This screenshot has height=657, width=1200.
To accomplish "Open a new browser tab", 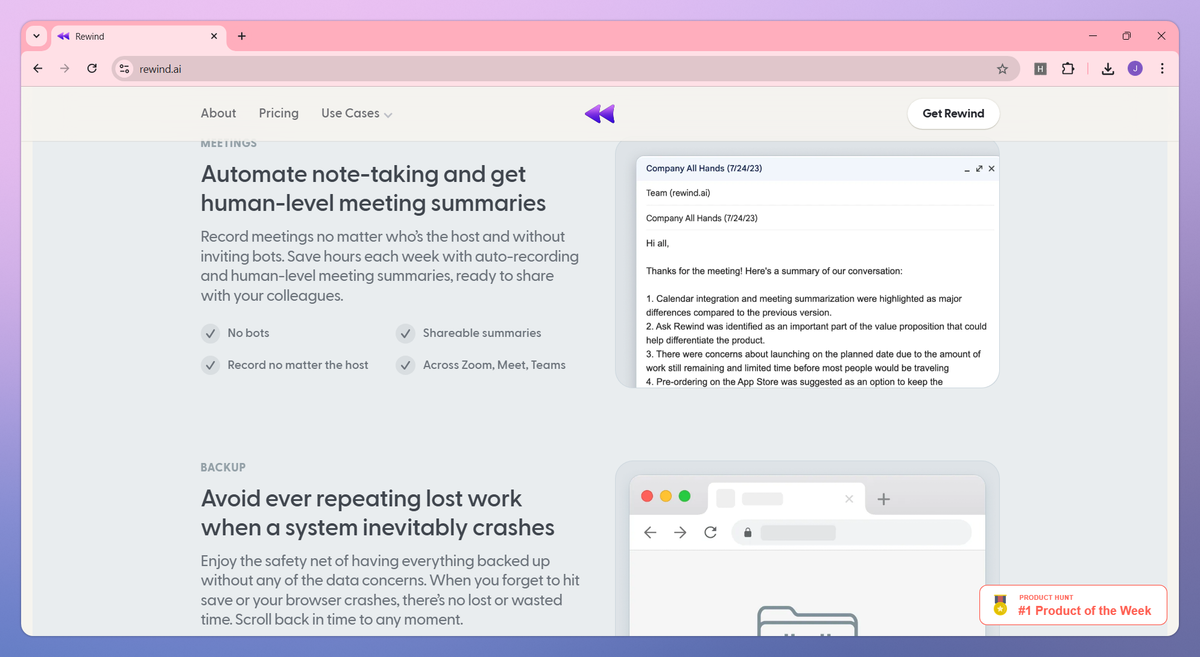I will (242, 36).
